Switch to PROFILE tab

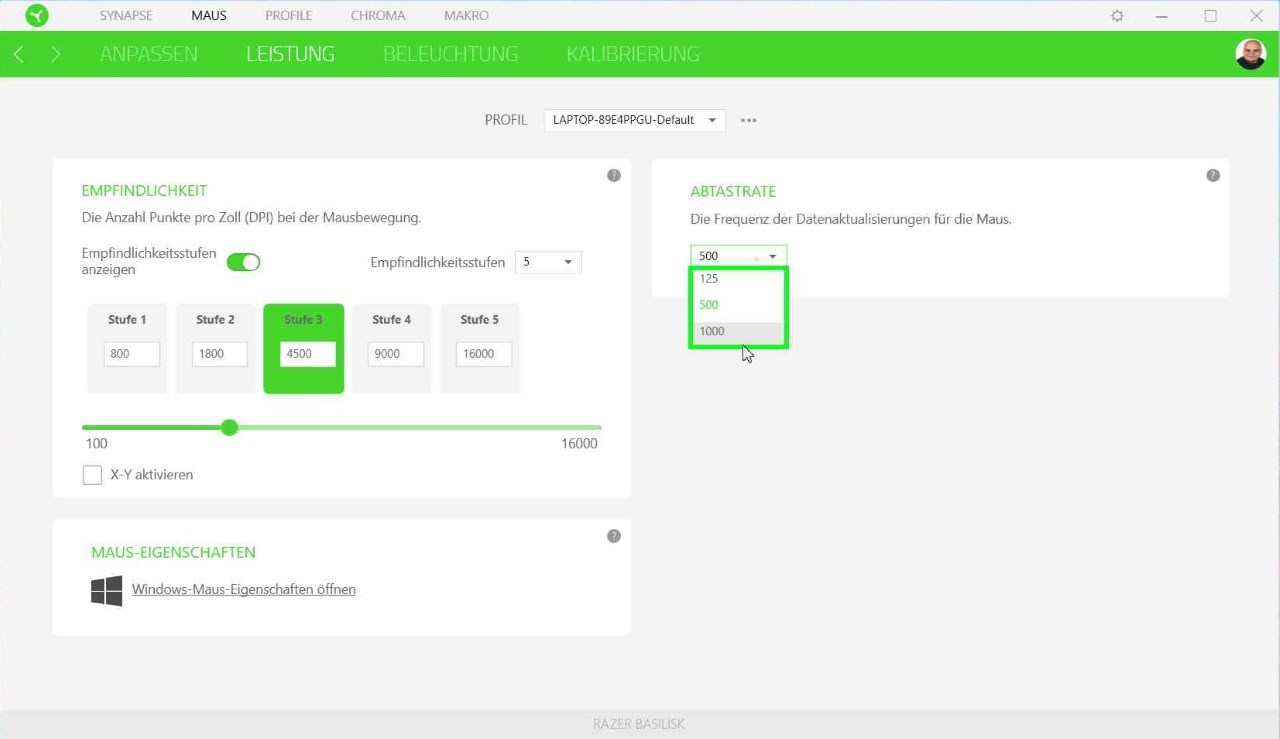click(x=289, y=16)
